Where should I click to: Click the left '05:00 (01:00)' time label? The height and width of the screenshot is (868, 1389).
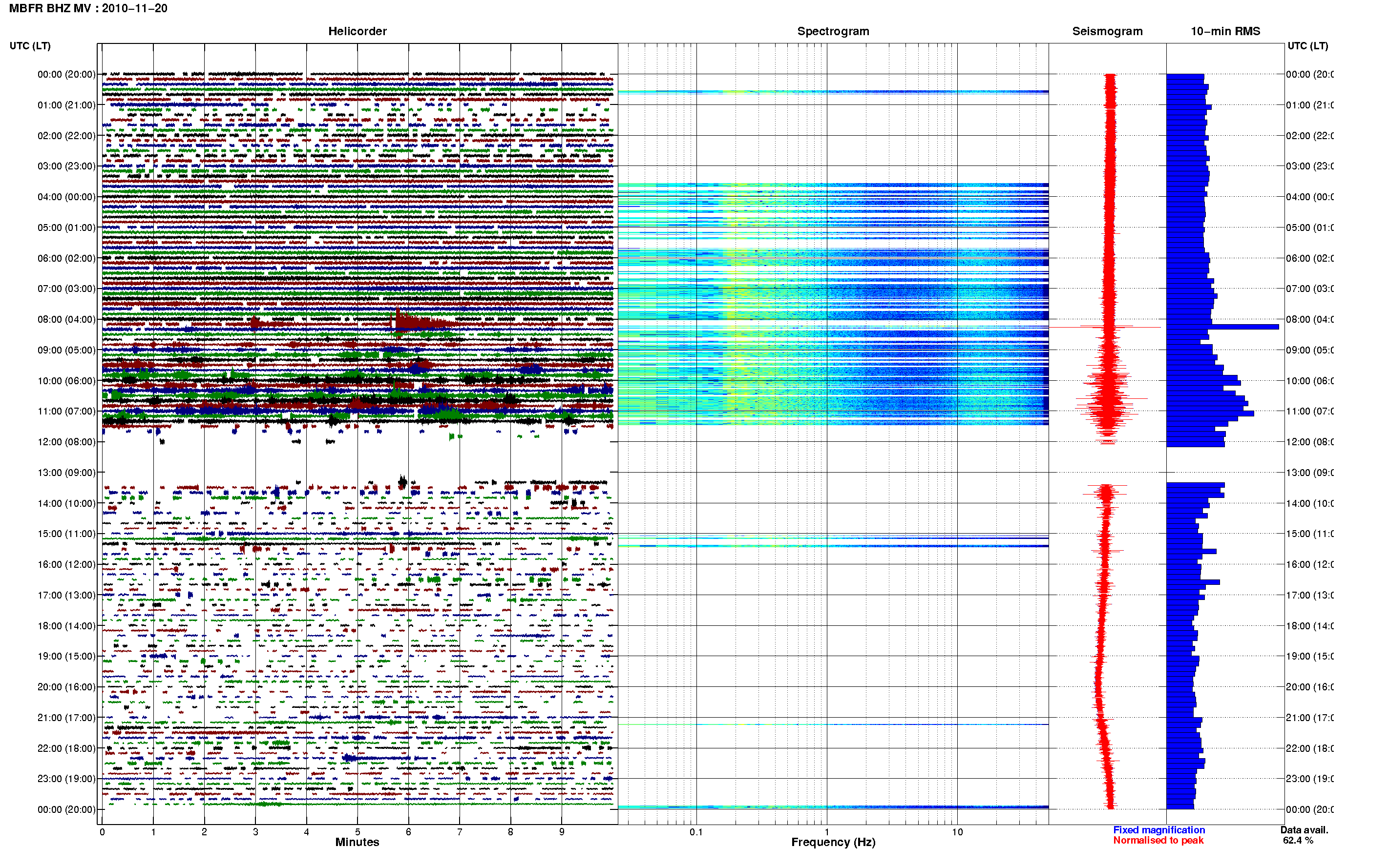point(66,227)
